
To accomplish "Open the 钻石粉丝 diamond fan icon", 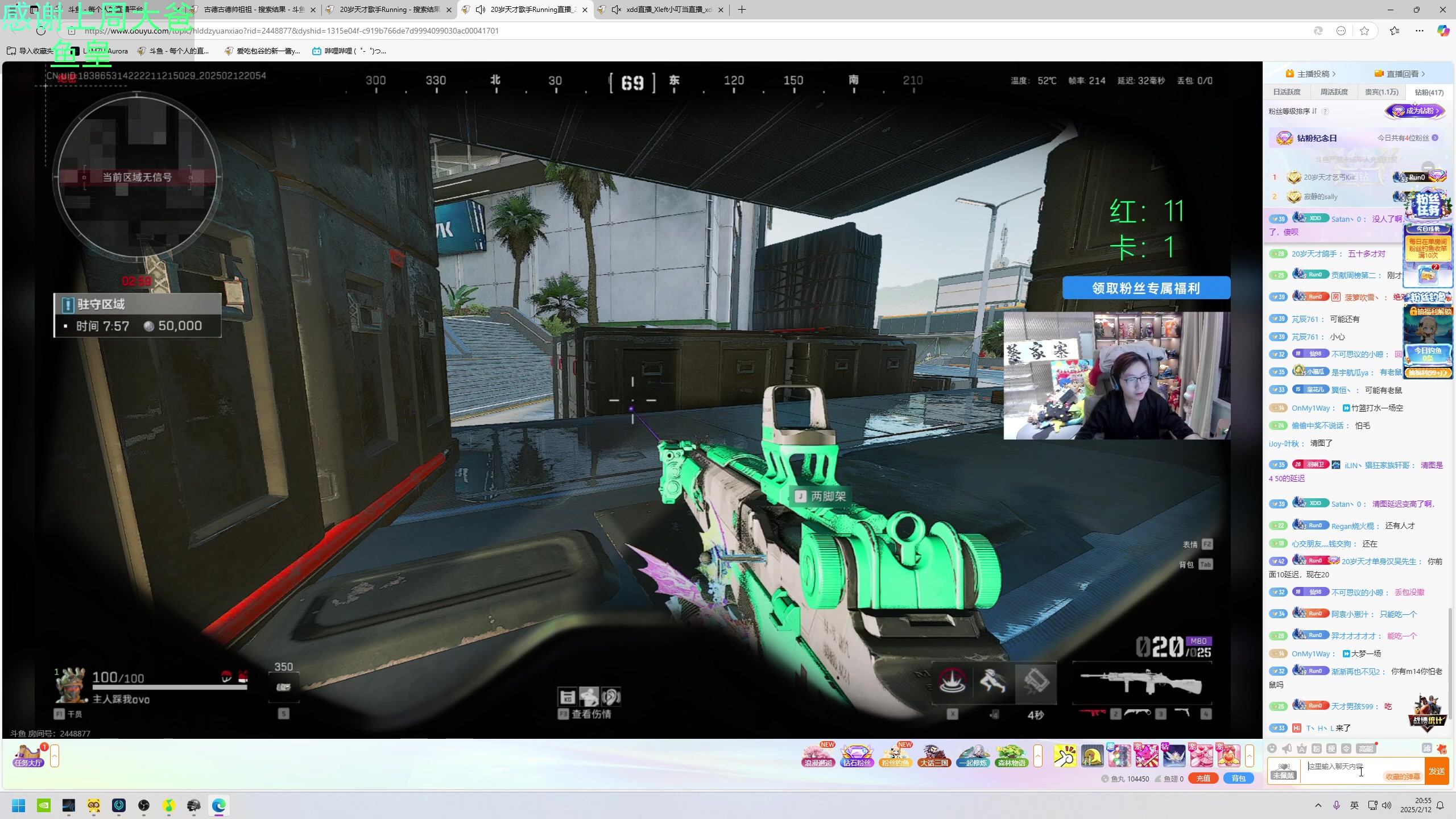I will point(857,756).
